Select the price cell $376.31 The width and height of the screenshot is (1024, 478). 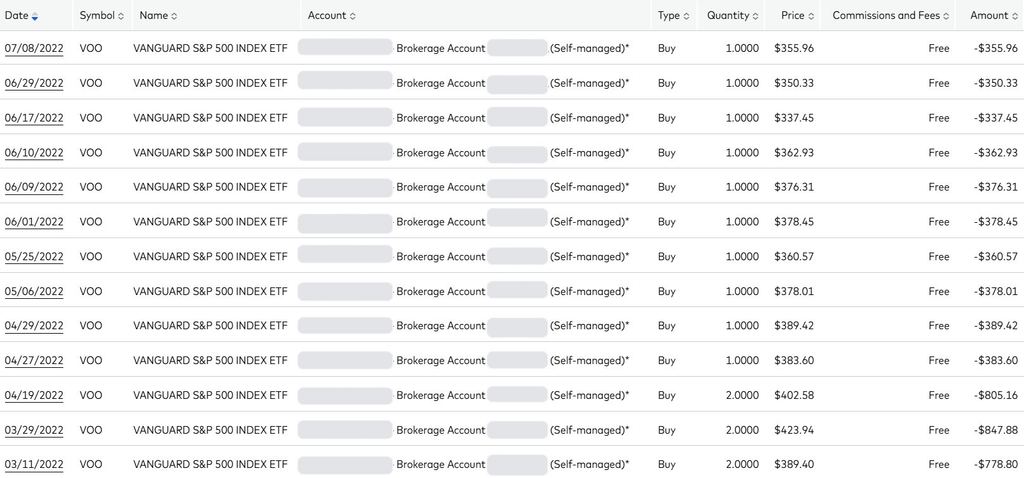click(794, 187)
